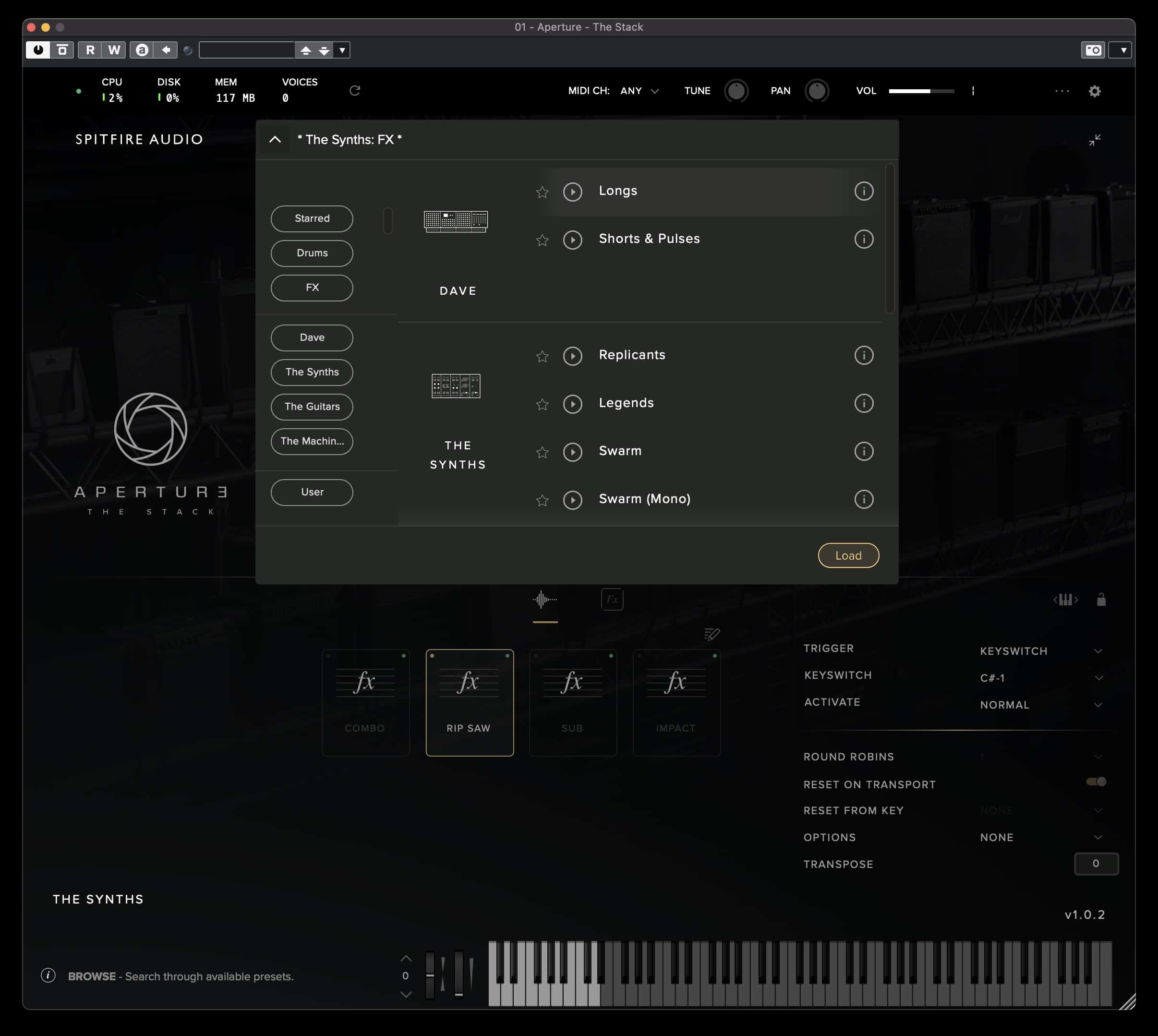Filter presets by Dave

[x=312, y=338]
